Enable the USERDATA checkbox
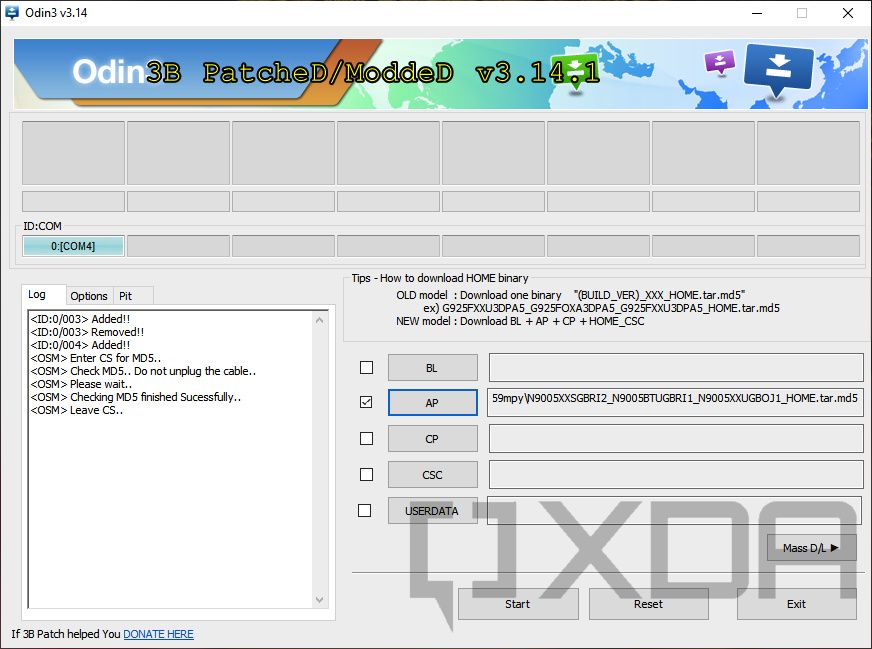The image size is (872, 649). coord(366,510)
